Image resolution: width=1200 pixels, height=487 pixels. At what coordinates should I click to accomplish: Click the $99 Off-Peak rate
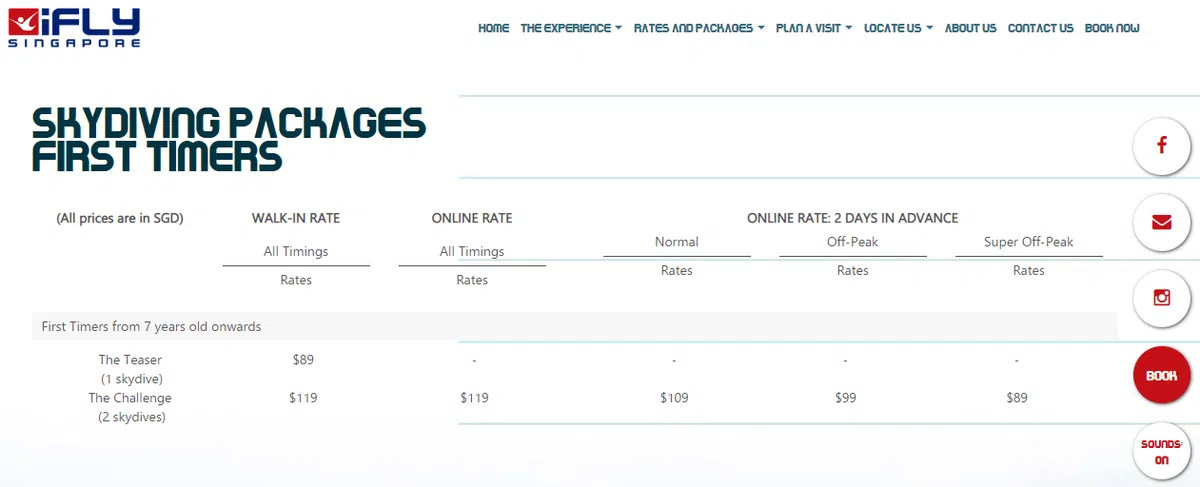click(845, 398)
